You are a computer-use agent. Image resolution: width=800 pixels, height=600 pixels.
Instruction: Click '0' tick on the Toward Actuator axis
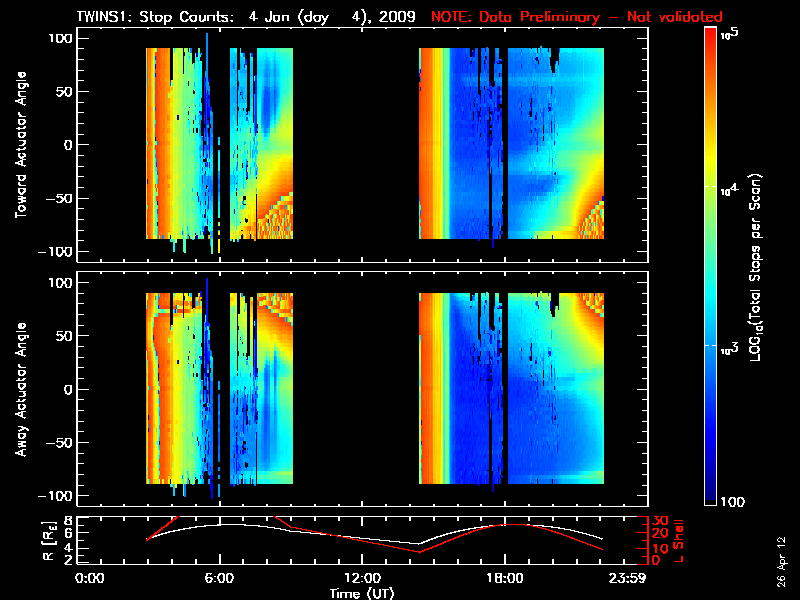tap(69, 145)
